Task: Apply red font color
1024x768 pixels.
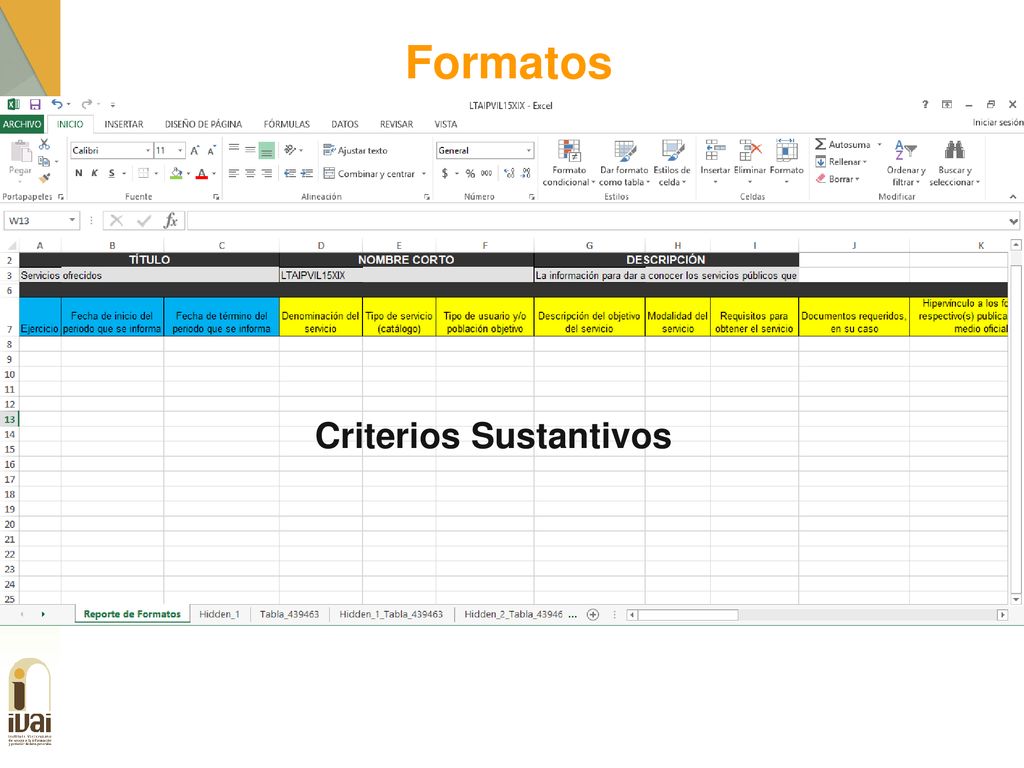Action: click(x=202, y=173)
